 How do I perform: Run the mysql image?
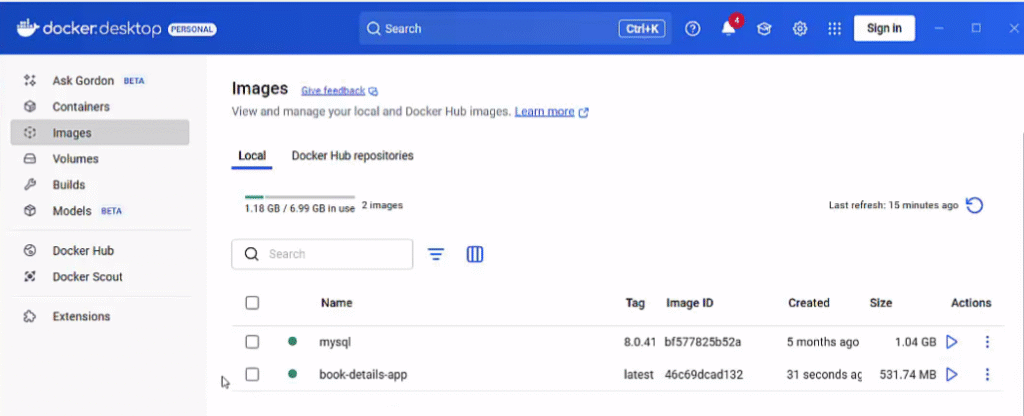tap(952, 342)
